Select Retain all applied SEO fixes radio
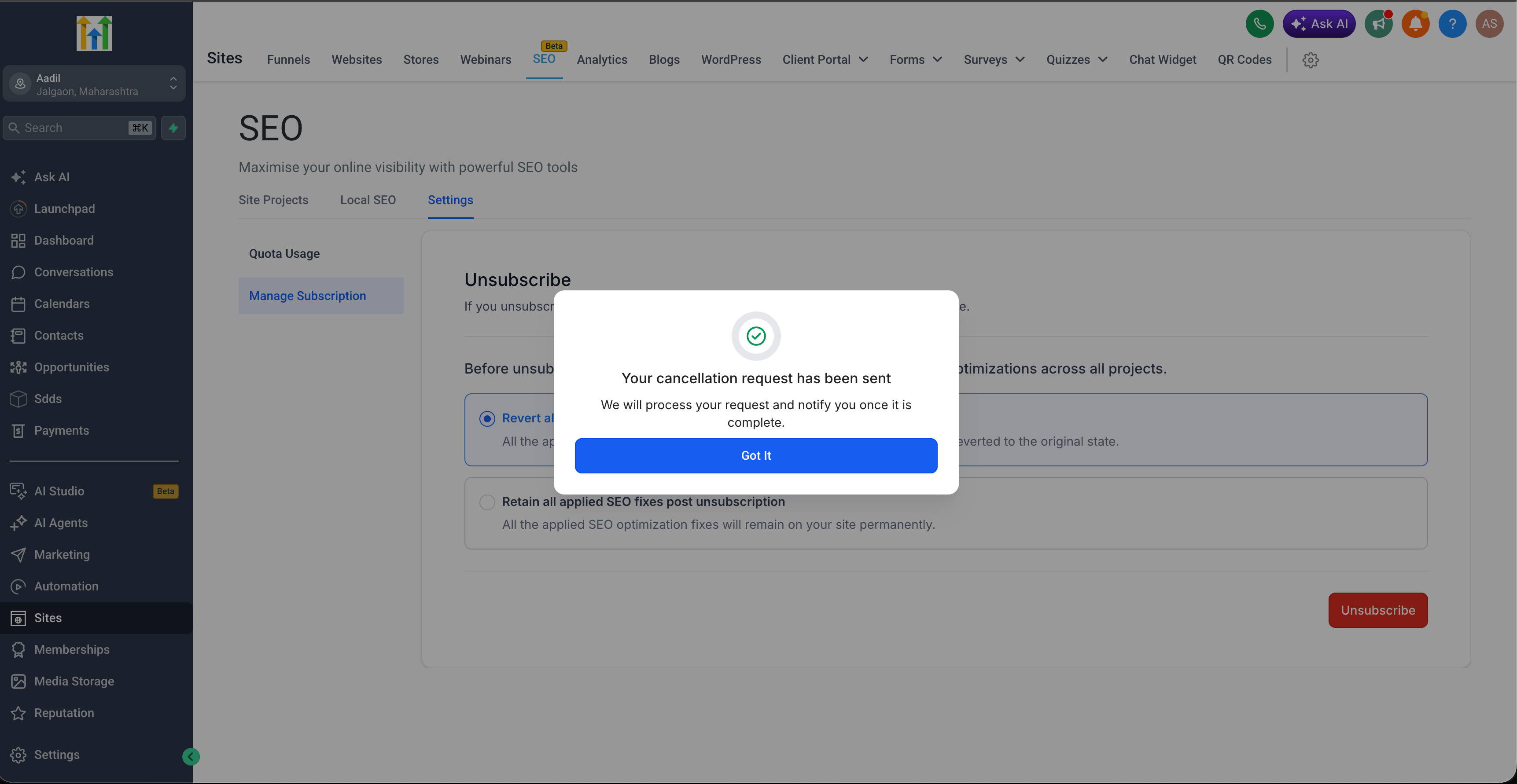Viewport: 1517px width, 784px height. (x=487, y=502)
